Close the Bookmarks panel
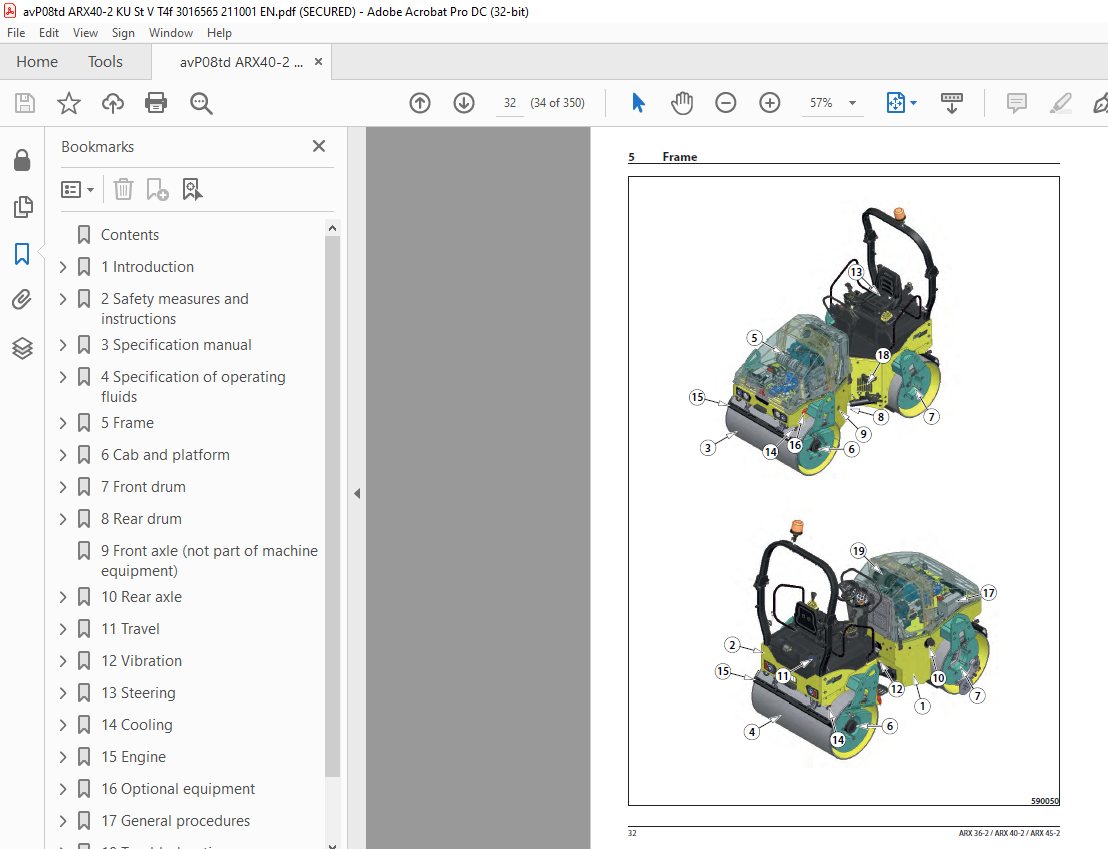1108x849 pixels. [x=319, y=146]
